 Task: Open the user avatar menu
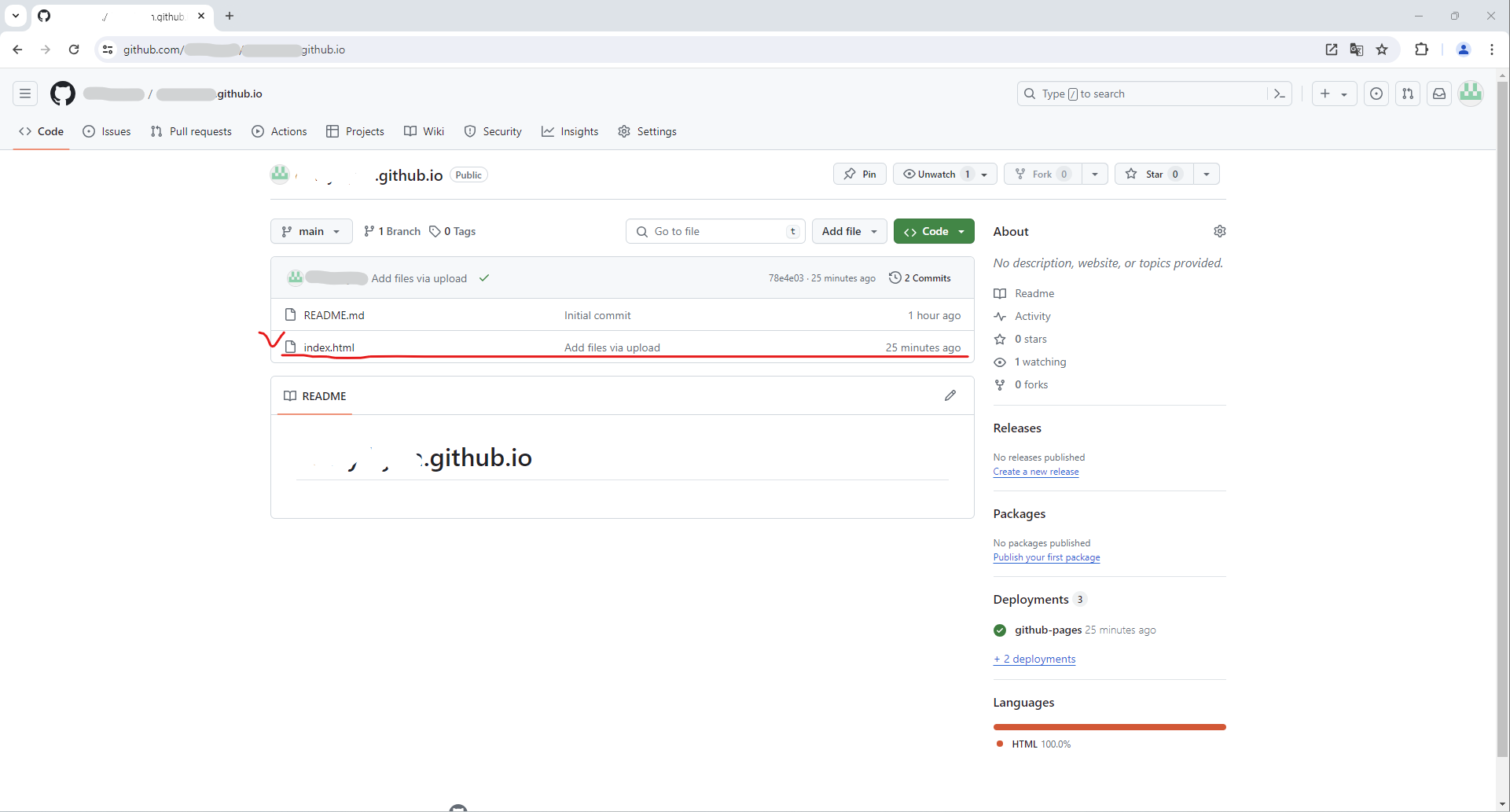[x=1471, y=94]
